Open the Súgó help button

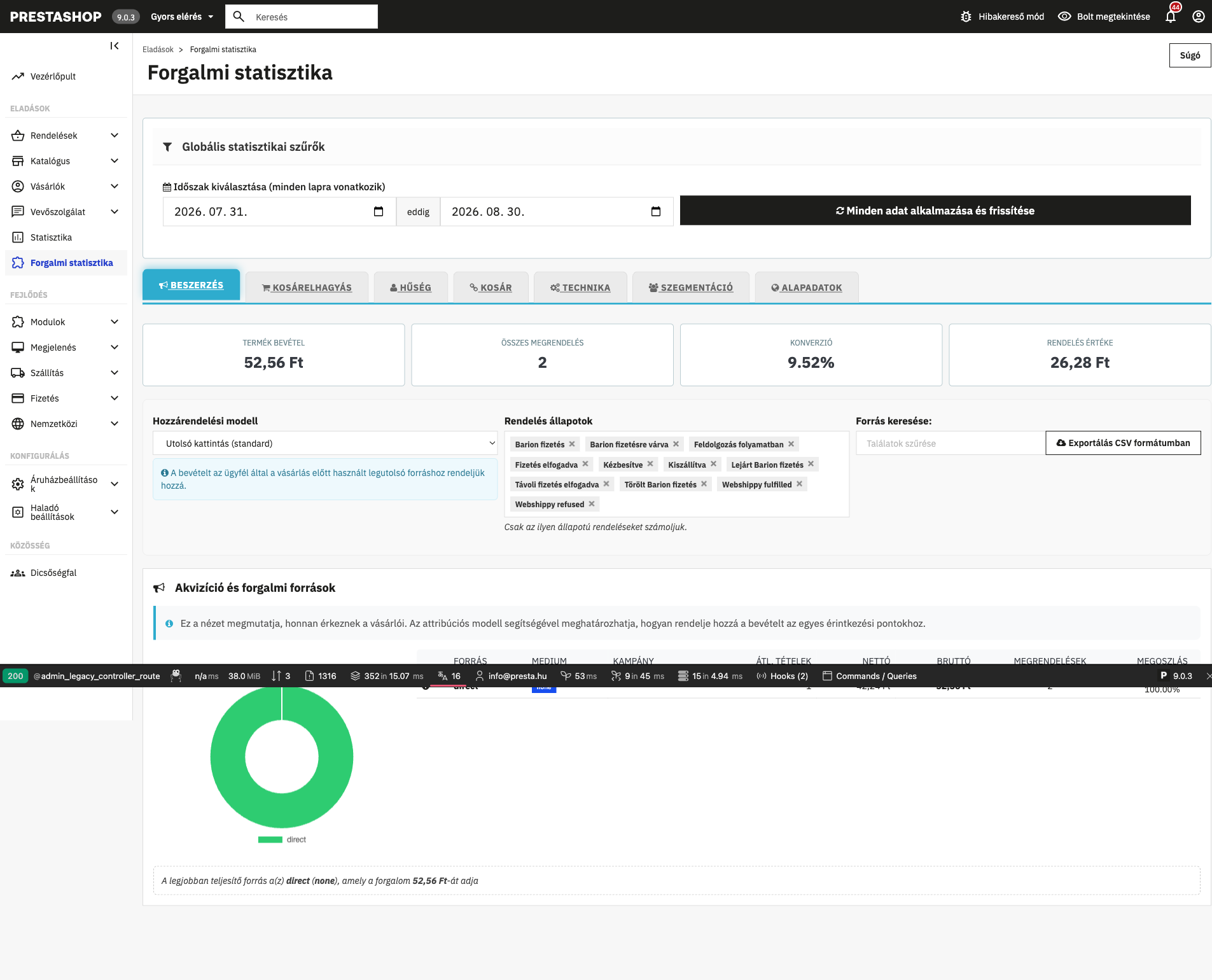pyautogui.click(x=1190, y=55)
